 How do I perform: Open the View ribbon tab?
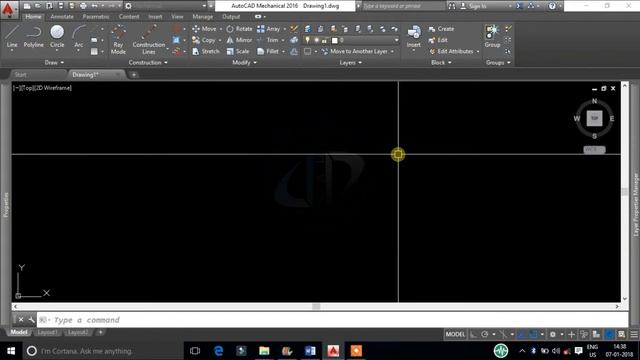click(177, 17)
